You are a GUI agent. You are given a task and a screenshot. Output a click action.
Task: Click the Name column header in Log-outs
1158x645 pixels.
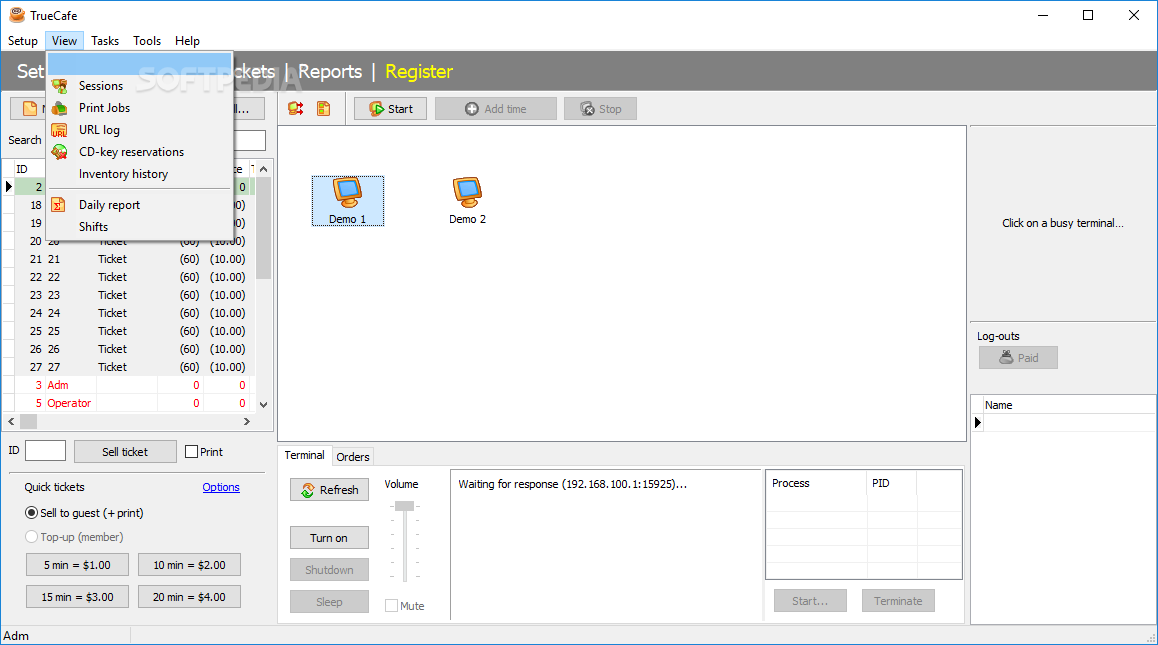(x=1069, y=405)
